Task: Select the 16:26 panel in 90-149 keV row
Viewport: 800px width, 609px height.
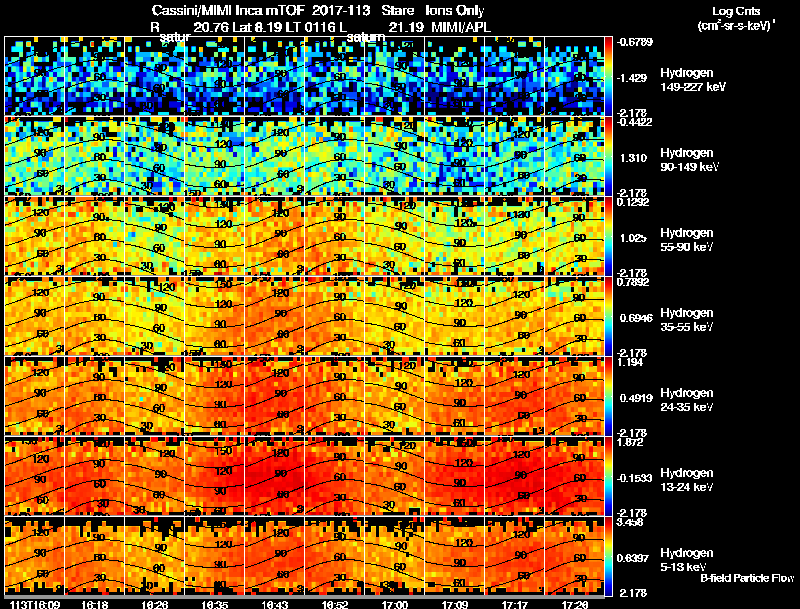Action: coord(155,156)
